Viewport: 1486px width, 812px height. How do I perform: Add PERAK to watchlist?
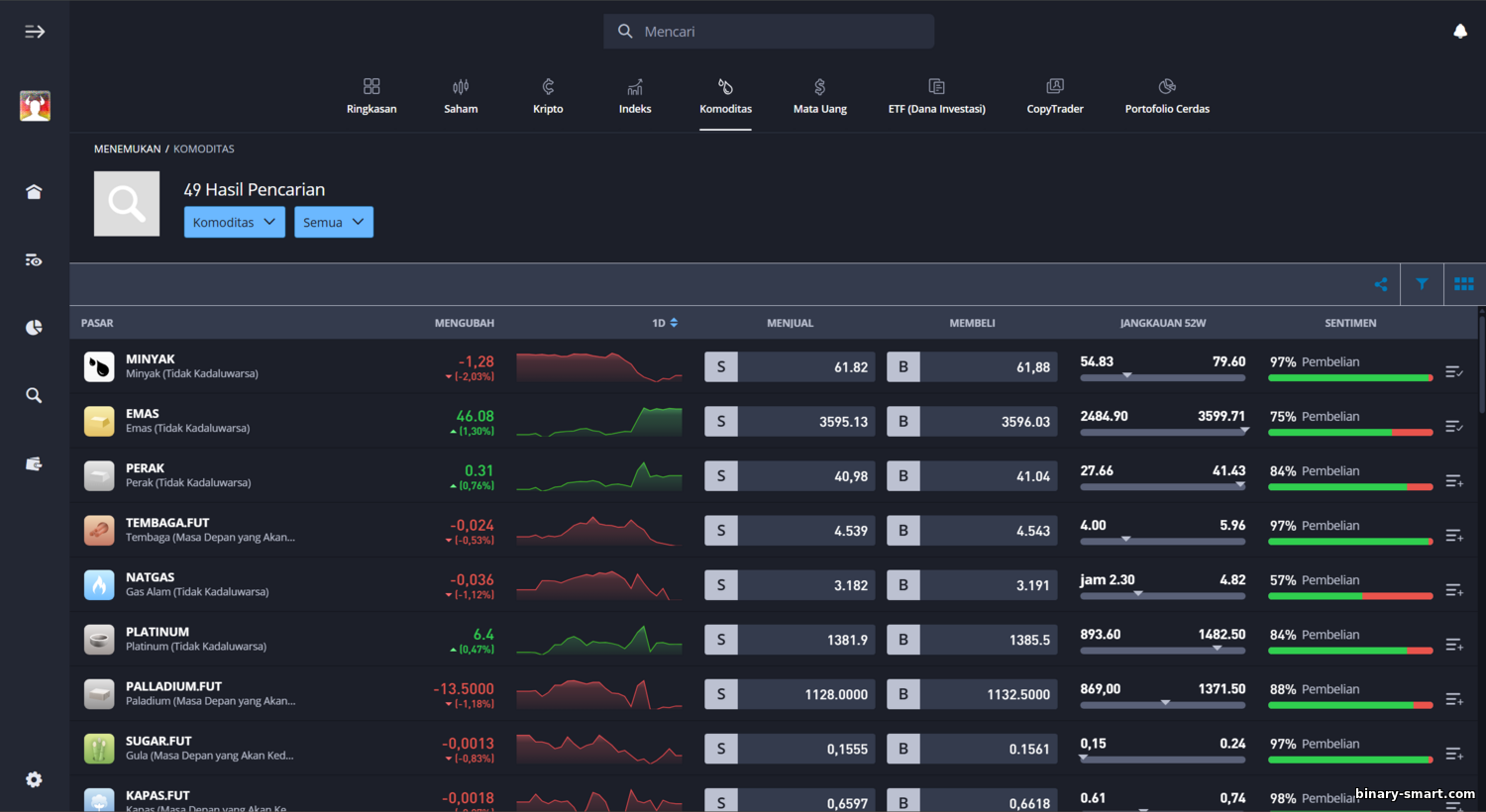[x=1453, y=480]
